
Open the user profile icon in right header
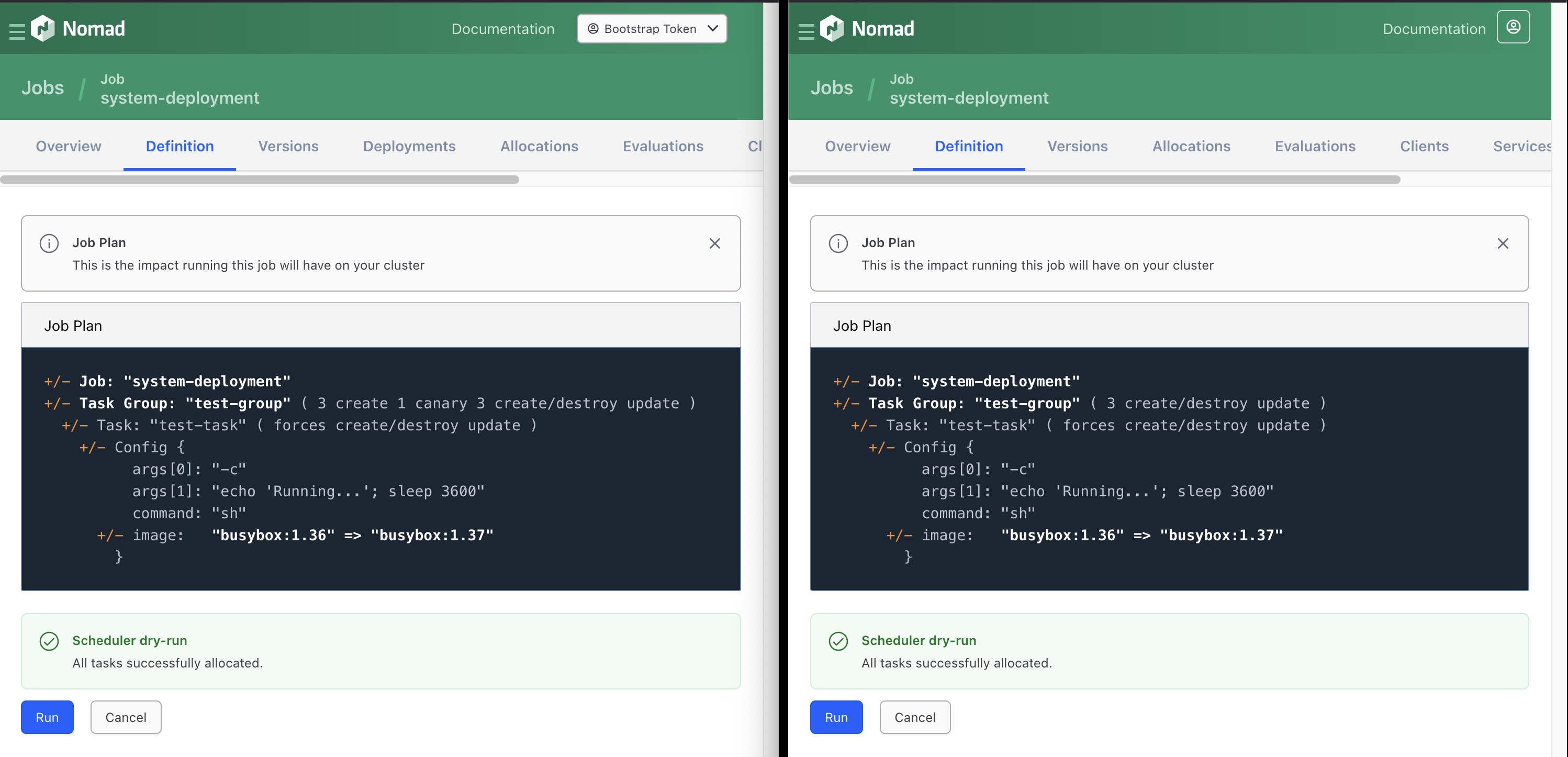[x=1513, y=27]
